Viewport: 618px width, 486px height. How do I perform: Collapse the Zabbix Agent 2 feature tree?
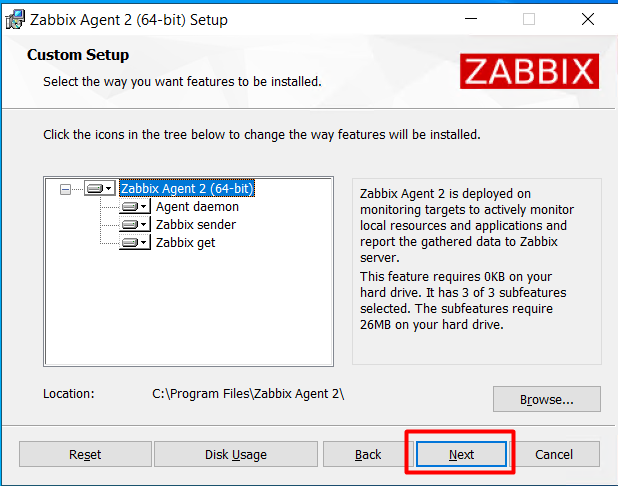(x=66, y=188)
